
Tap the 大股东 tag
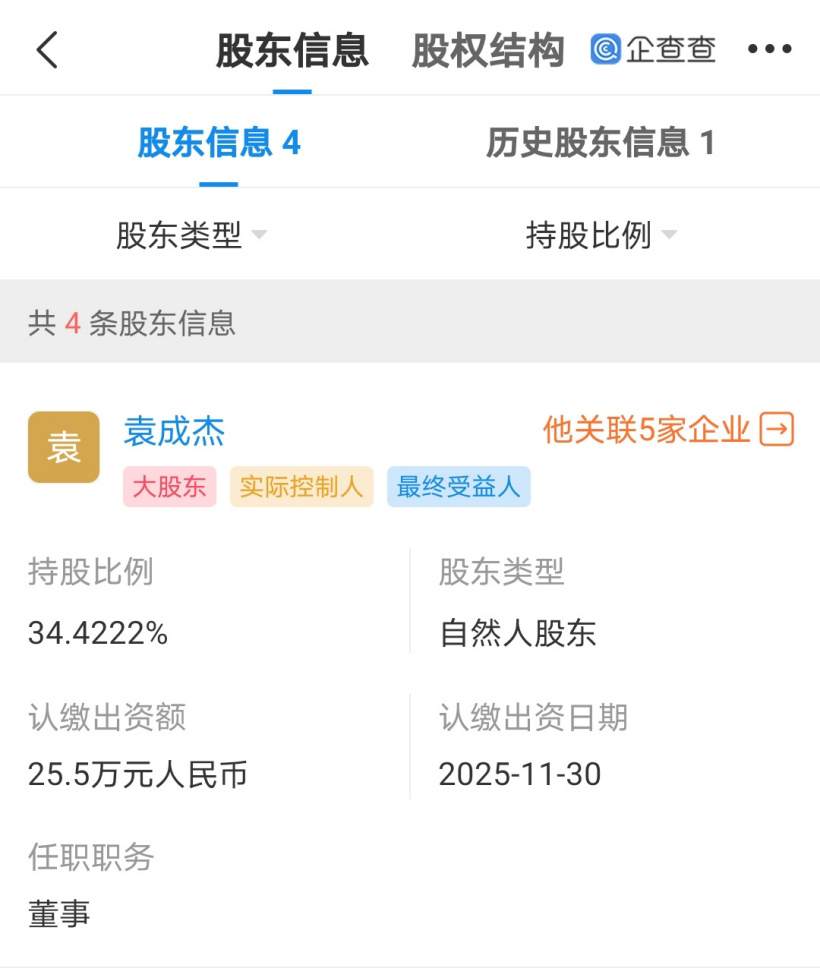click(169, 487)
